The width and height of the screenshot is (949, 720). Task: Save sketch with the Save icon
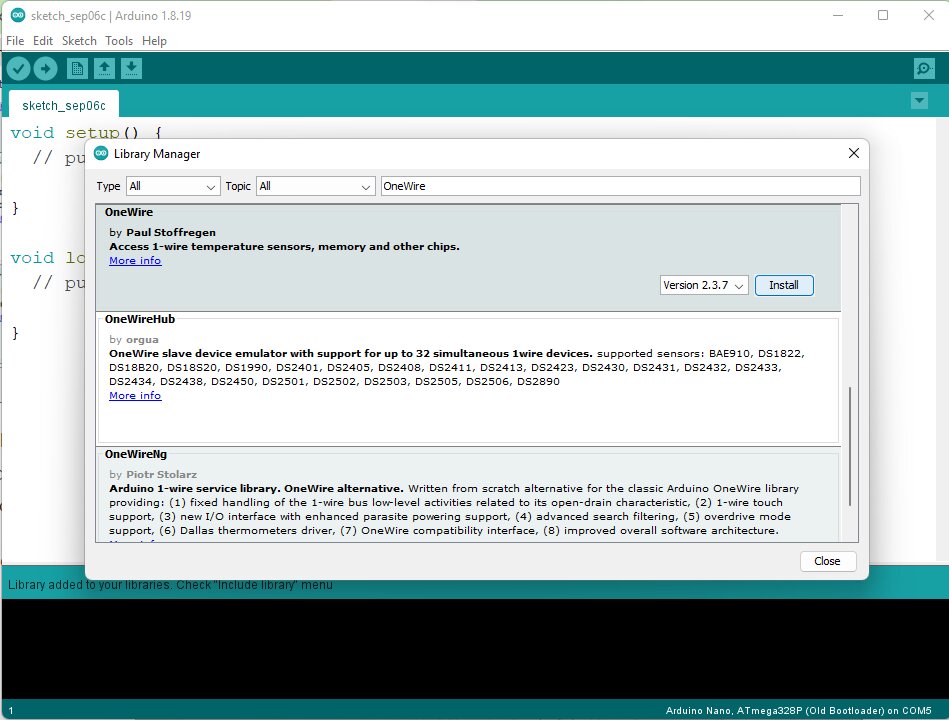point(131,68)
